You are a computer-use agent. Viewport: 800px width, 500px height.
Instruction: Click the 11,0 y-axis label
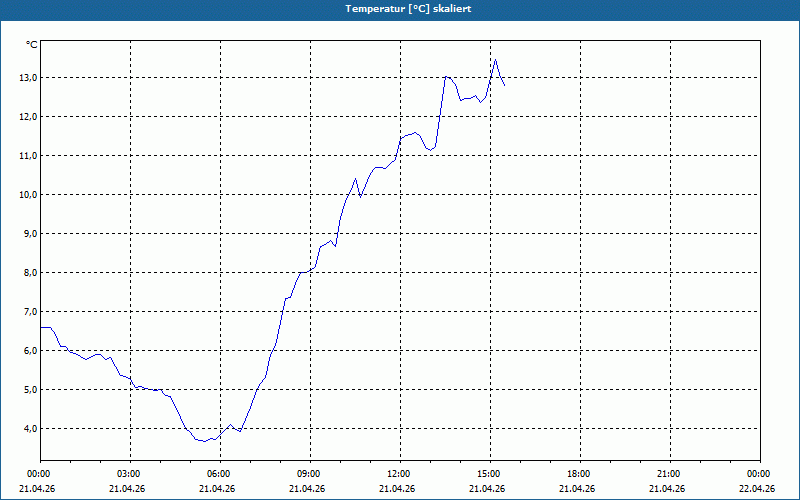tap(29, 156)
